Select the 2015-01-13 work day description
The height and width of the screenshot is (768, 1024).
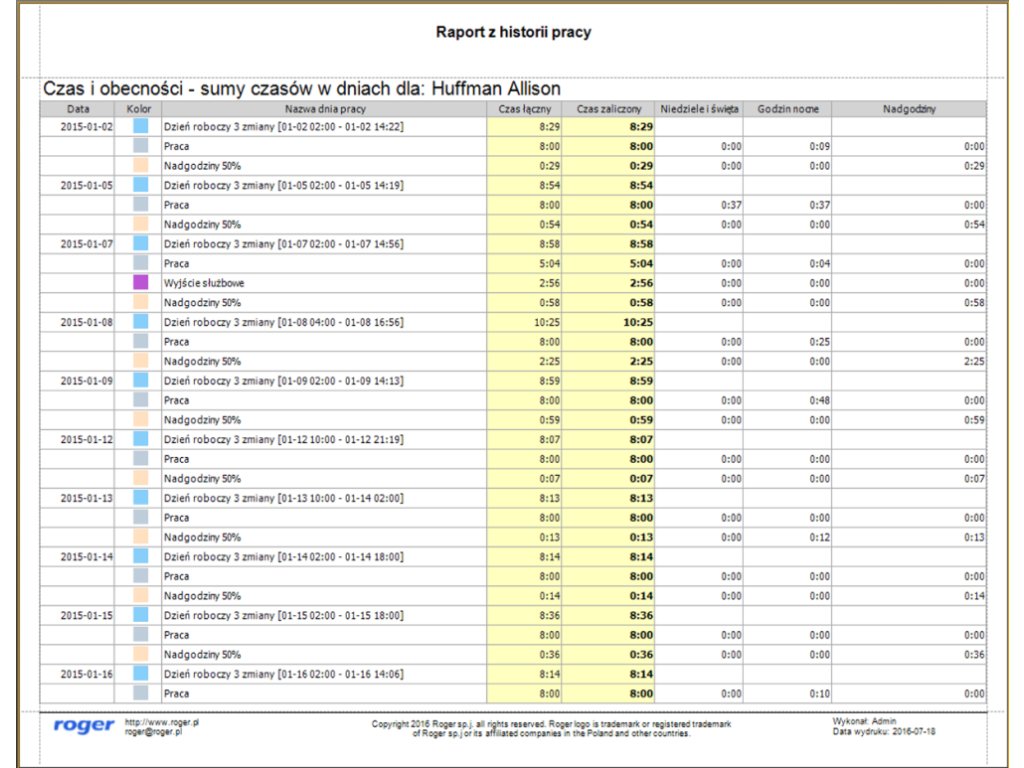(283, 498)
